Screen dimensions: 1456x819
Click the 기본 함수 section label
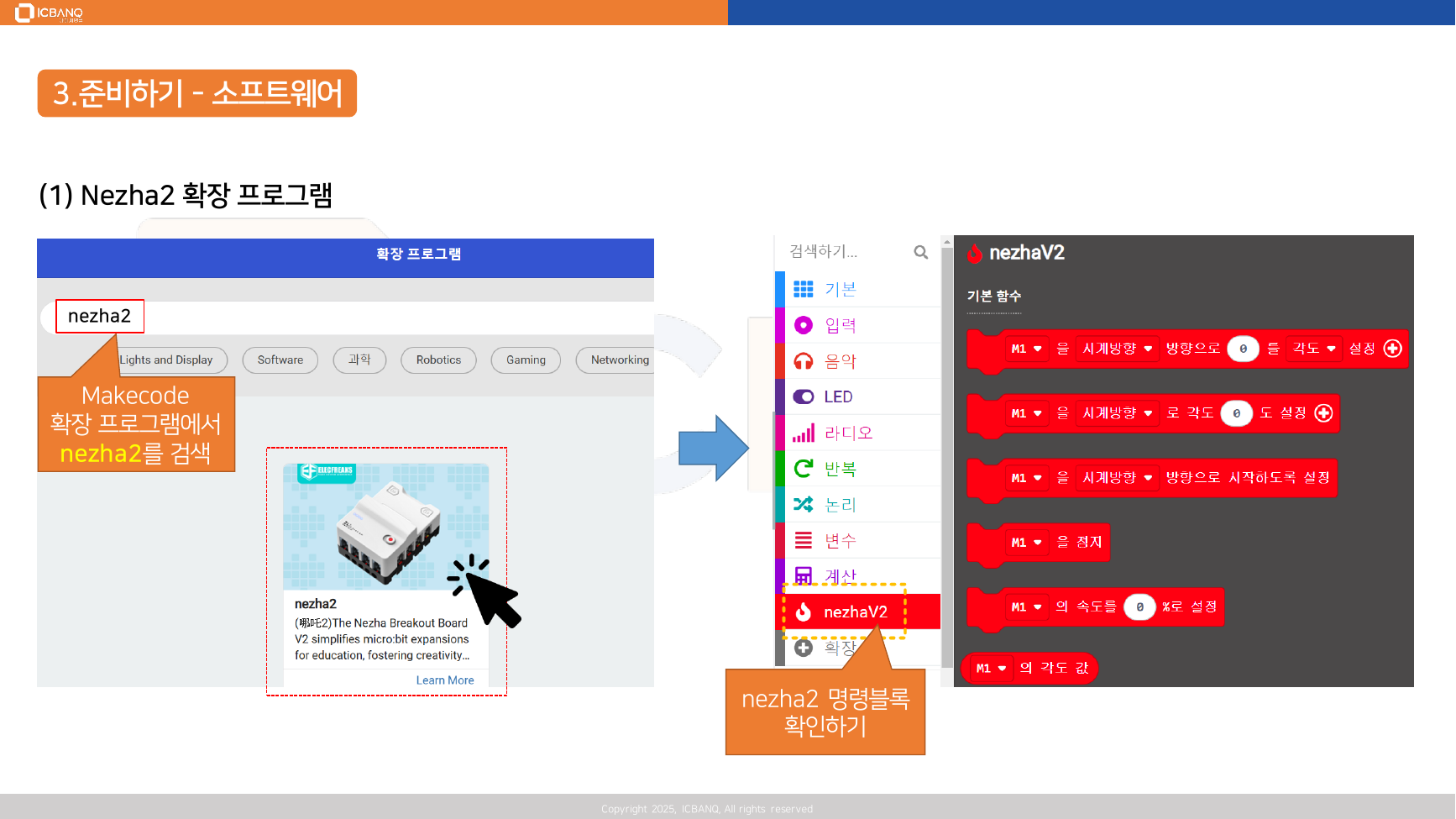coord(994,296)
